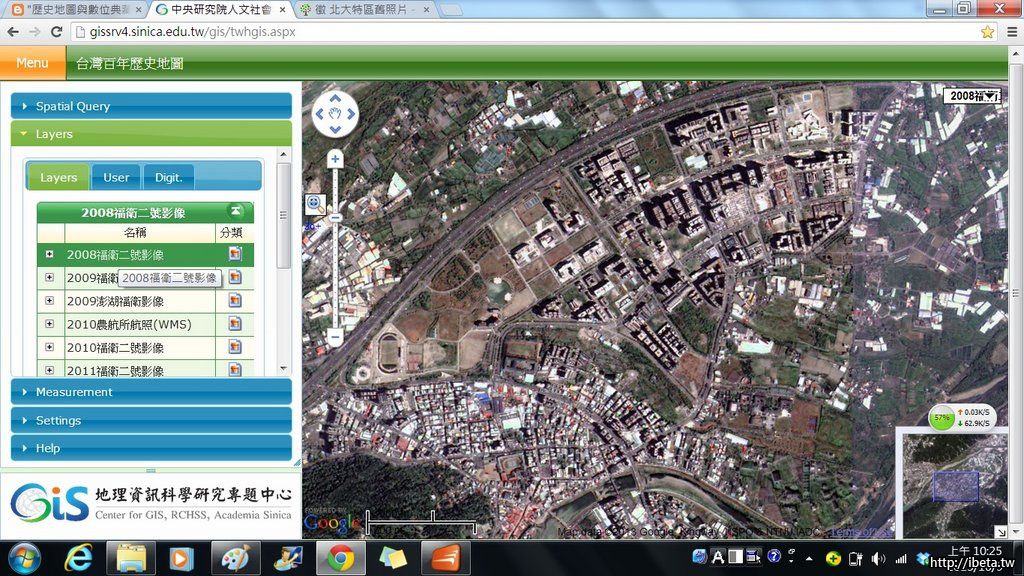Click the magnifier zoom tool on map

(314, 204)
